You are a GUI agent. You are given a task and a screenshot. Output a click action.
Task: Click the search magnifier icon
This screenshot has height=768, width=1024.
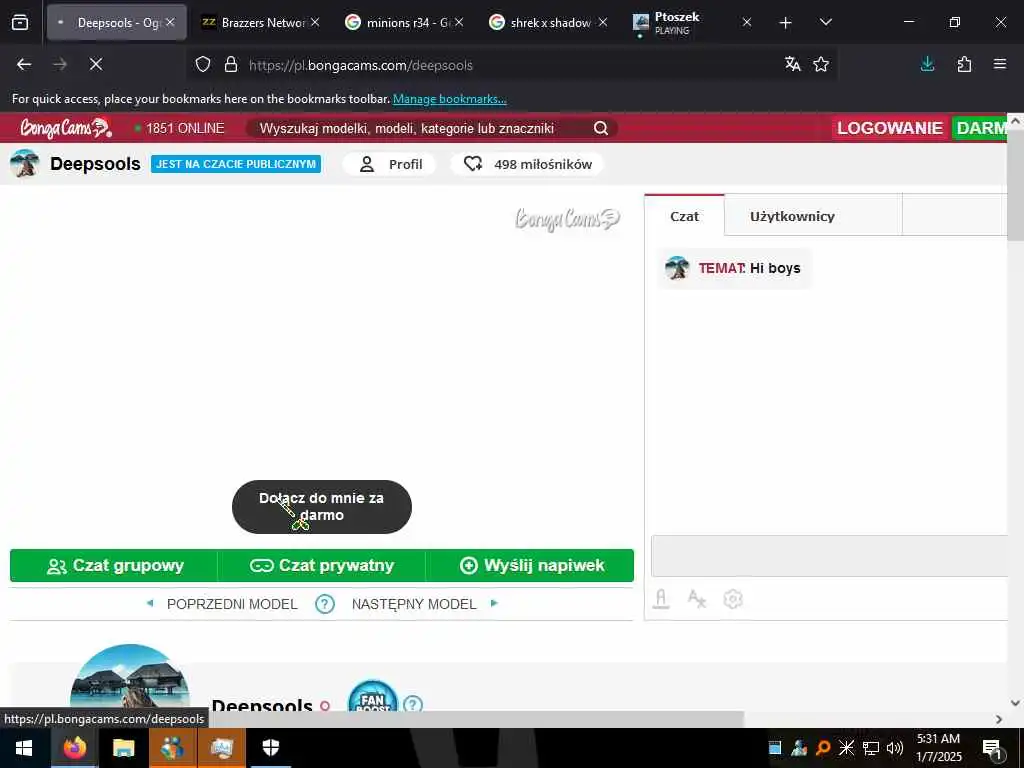click(x=601, y=128)
